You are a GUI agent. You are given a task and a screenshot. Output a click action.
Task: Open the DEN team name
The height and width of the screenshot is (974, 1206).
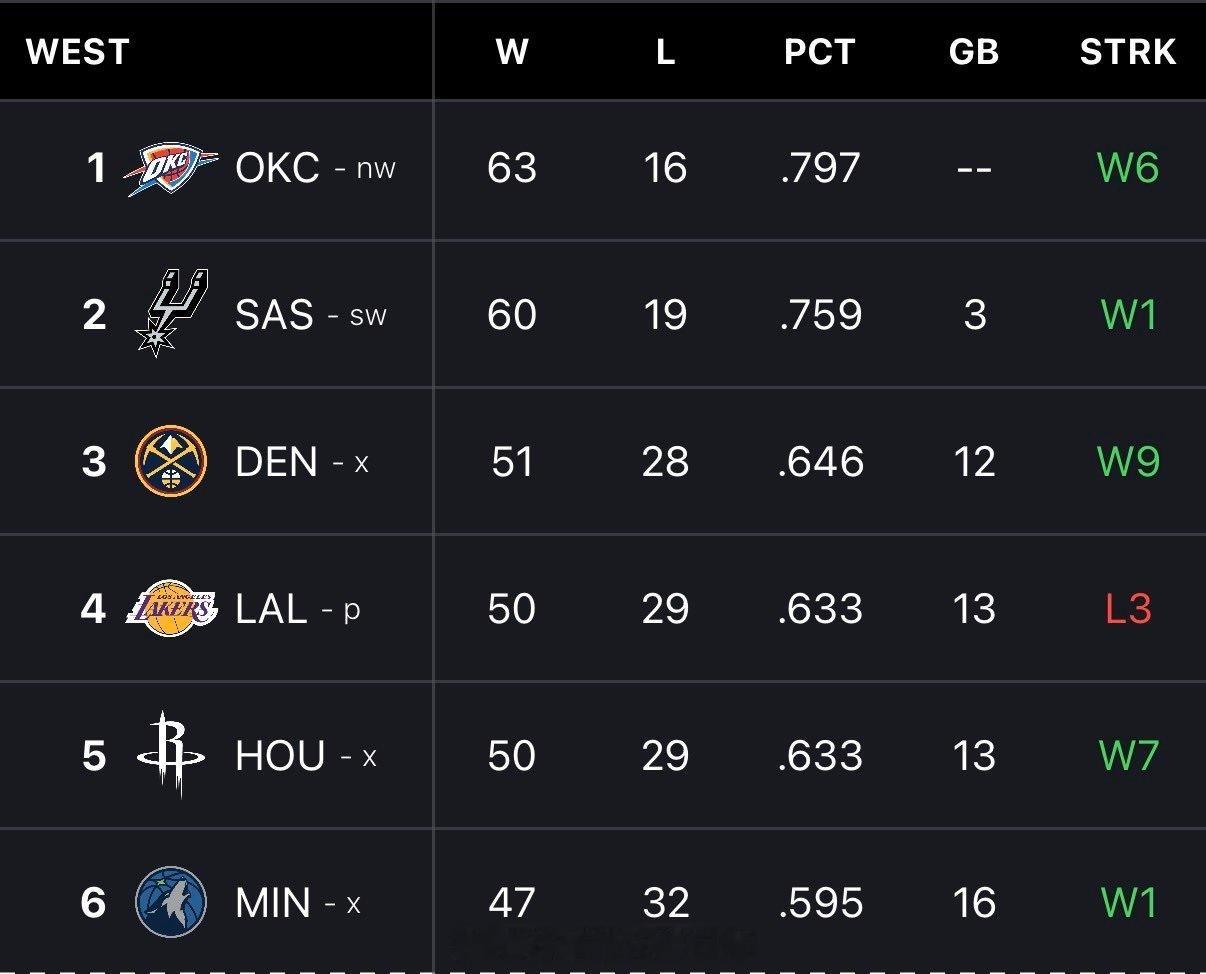277,462
